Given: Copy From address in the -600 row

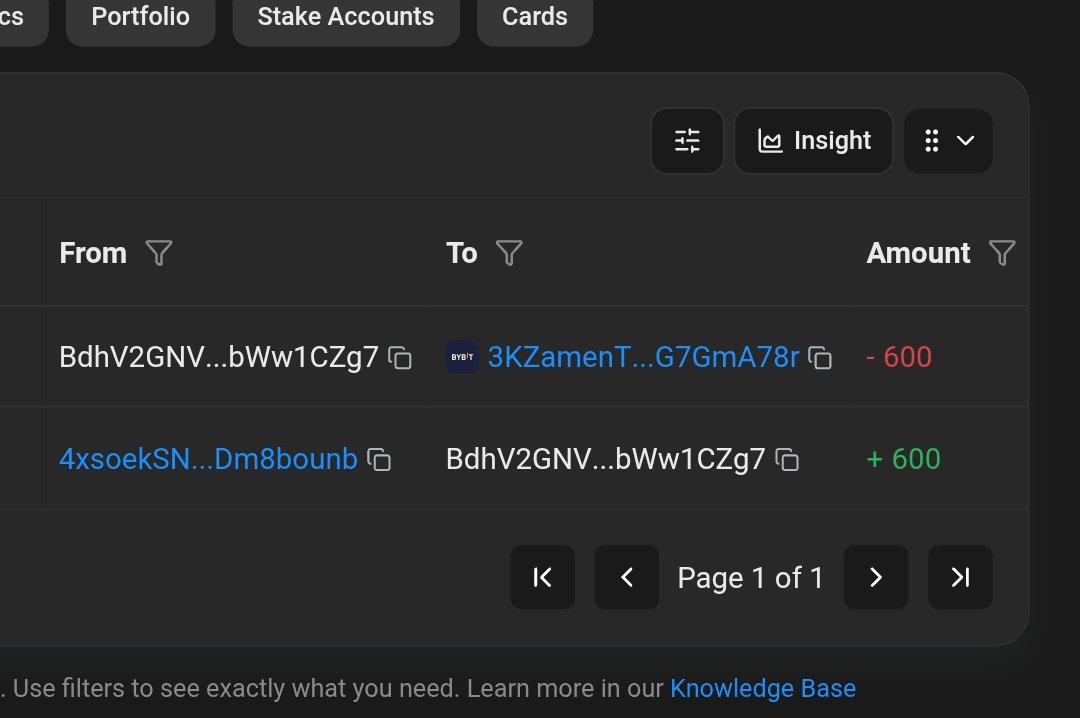Looking at the screenshot, I should click(399, 358).
